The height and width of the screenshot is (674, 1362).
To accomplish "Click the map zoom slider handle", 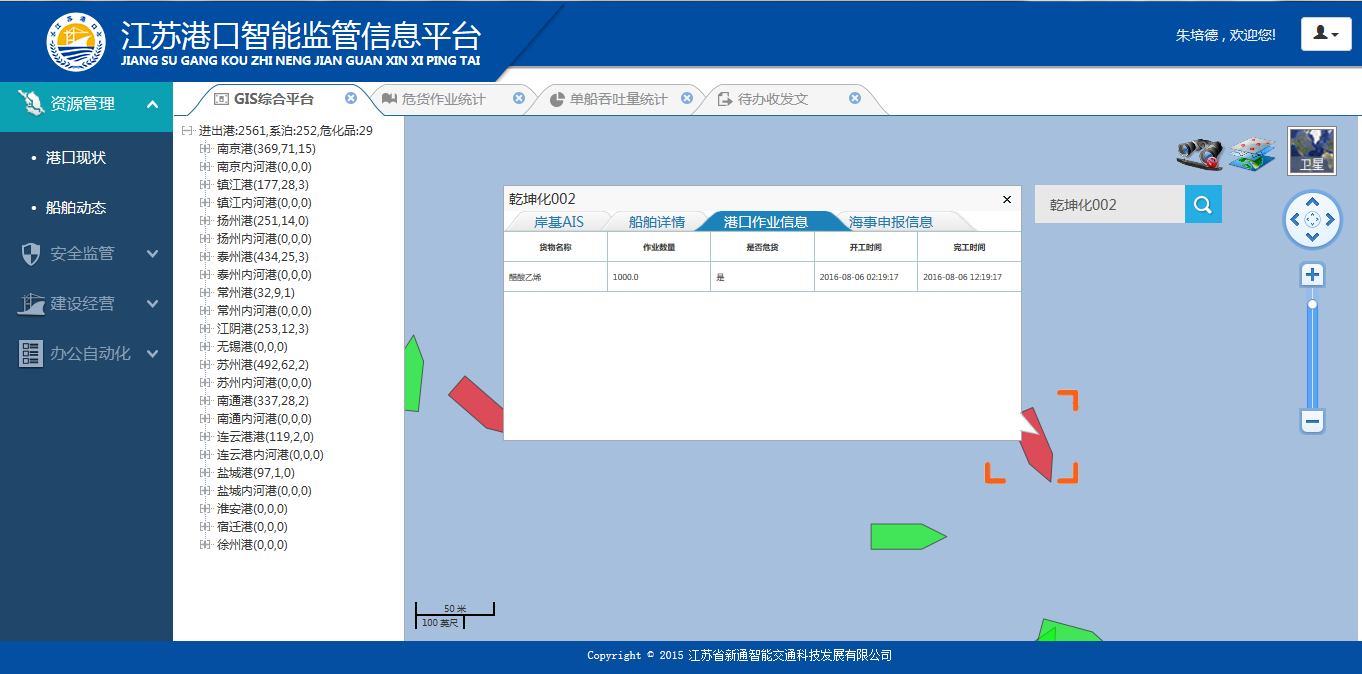I will click(1313, 304).
